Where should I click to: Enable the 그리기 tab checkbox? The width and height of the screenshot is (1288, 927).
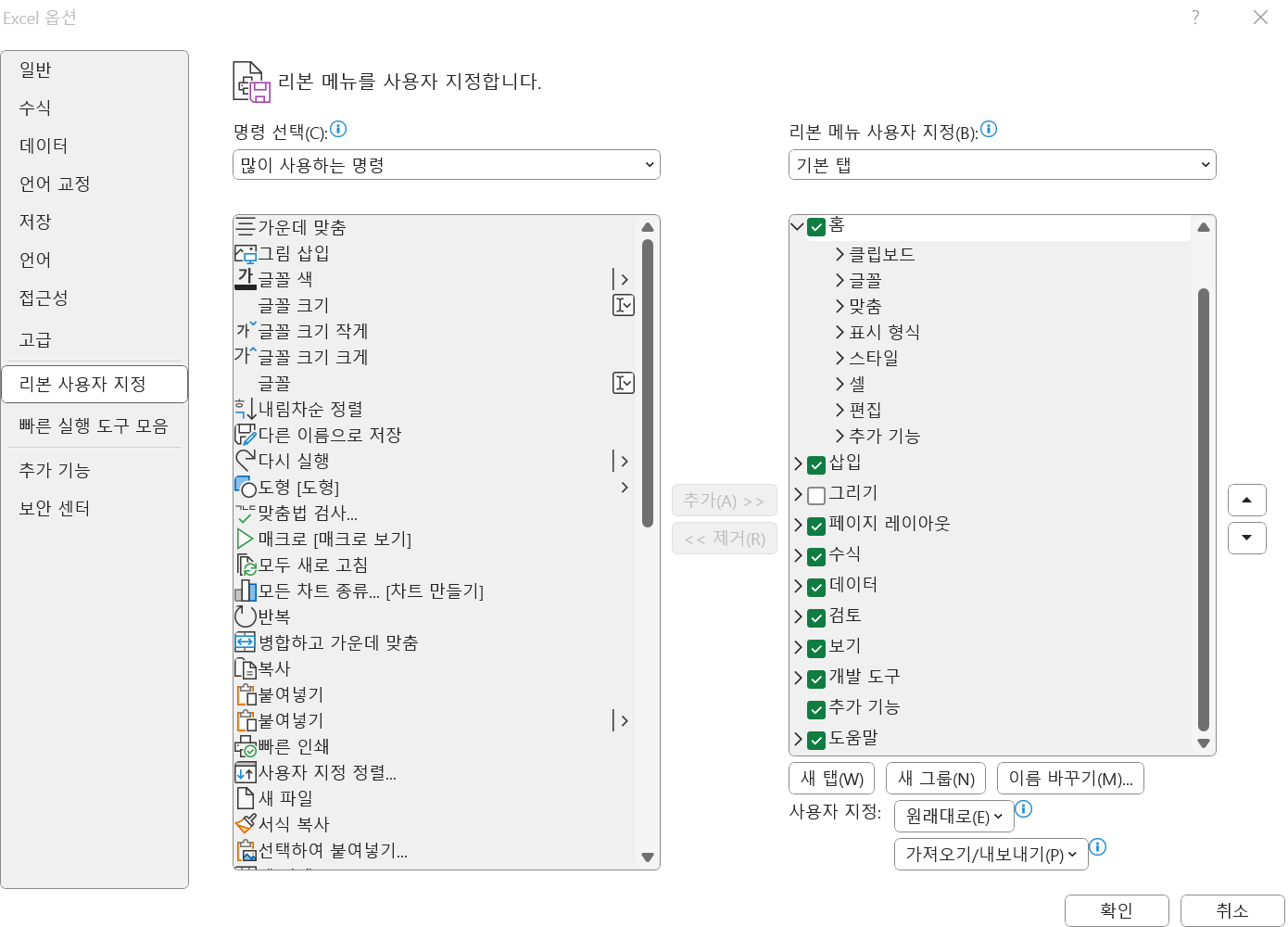[x=816, y=495]
